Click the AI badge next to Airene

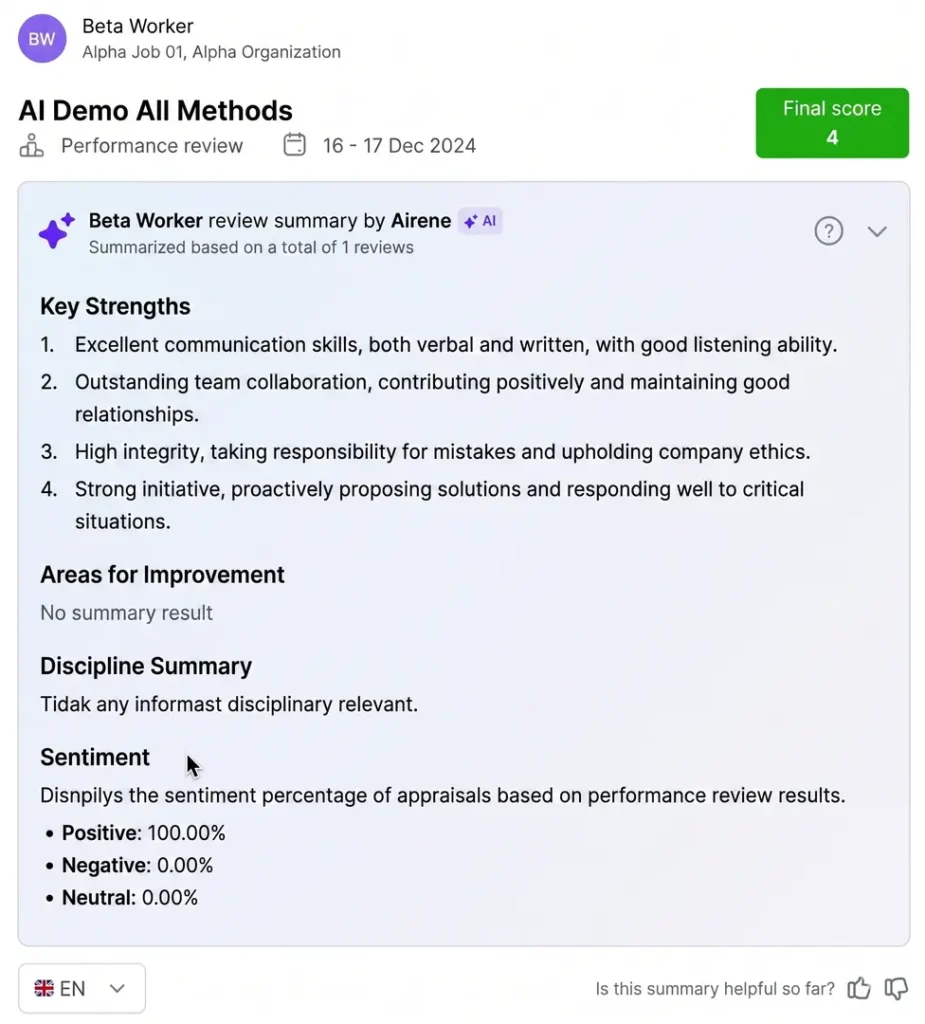[480, 221]
